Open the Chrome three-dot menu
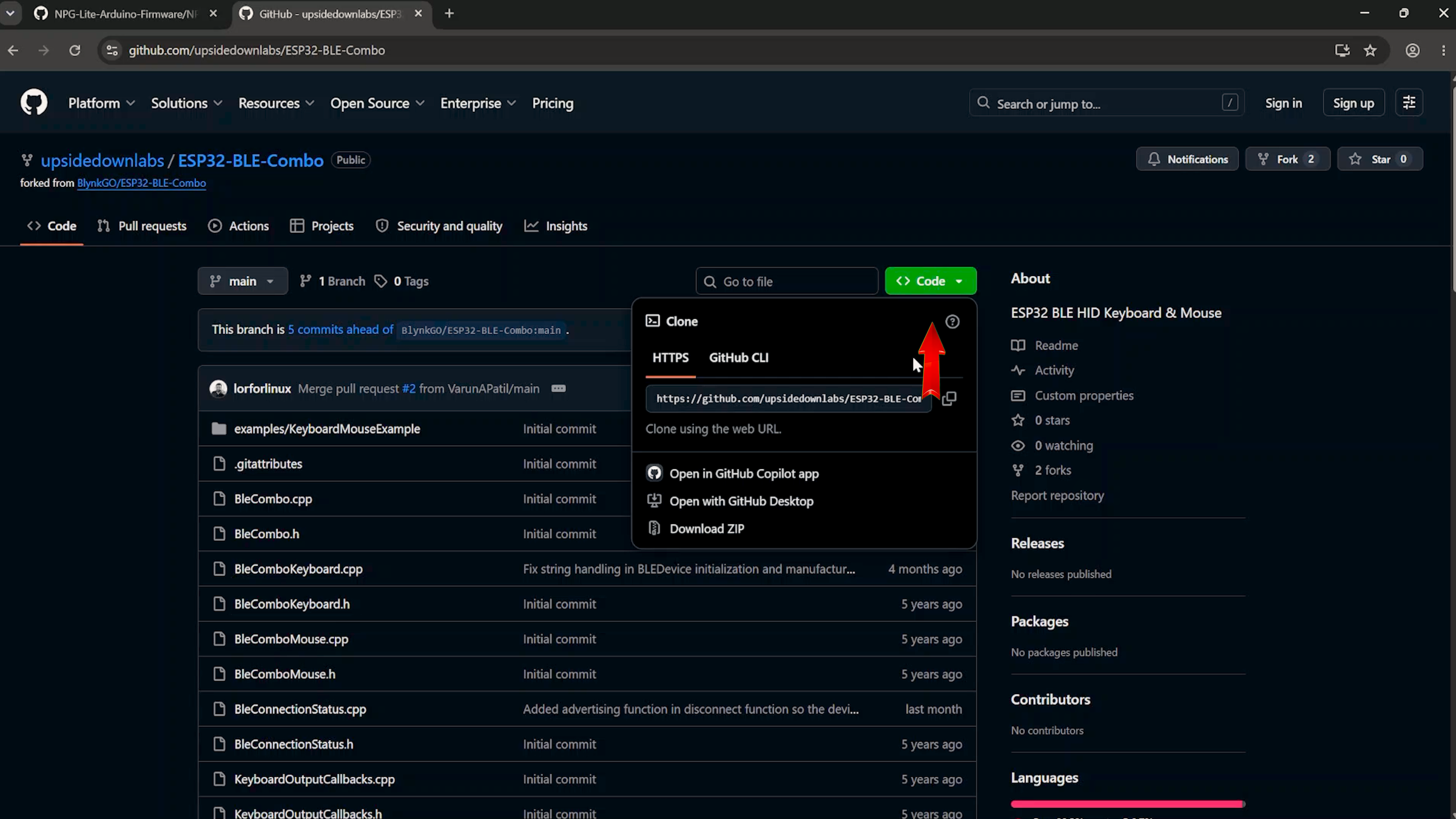 1443,50
